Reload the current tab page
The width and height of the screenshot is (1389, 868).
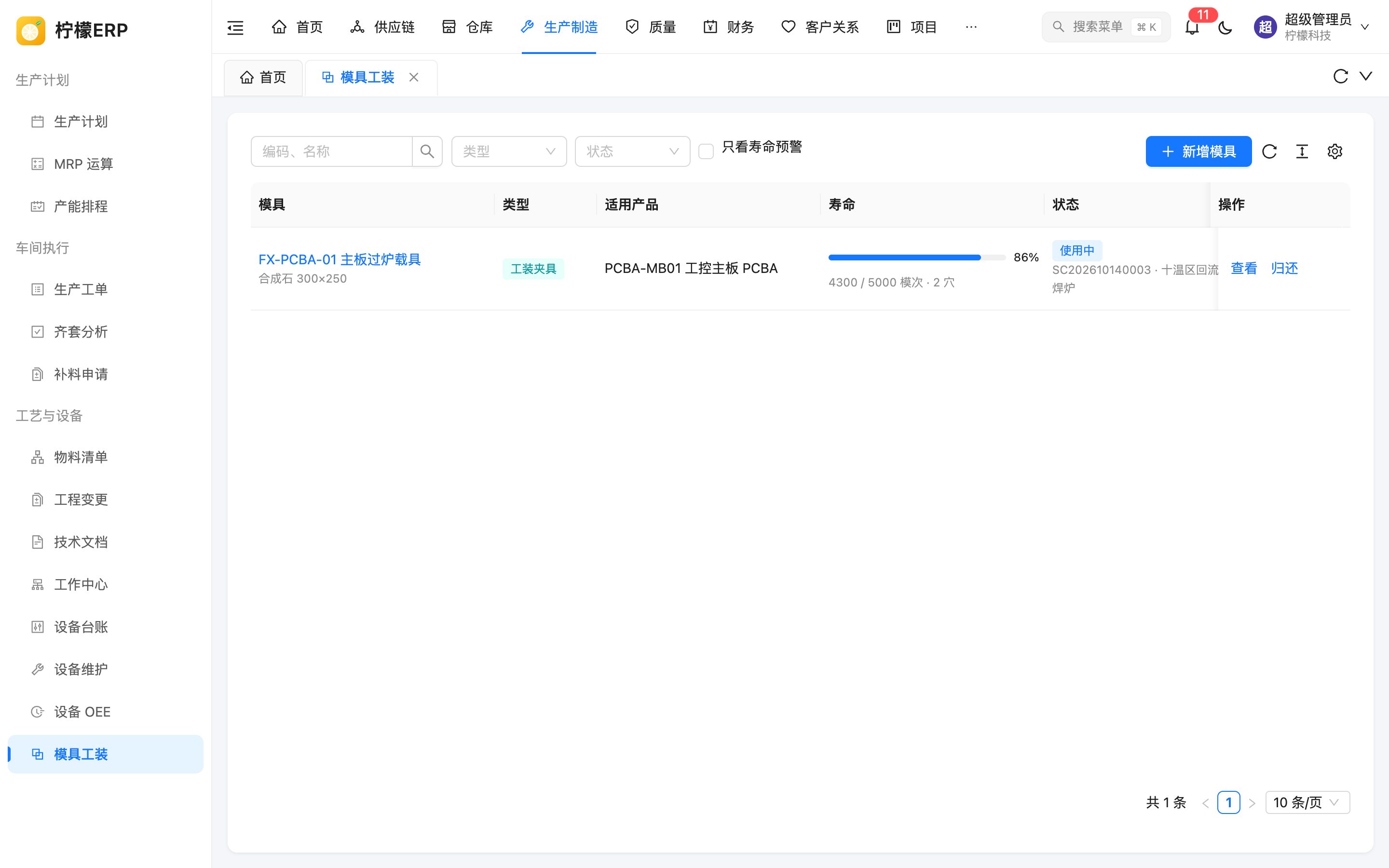pos(1340,76)
